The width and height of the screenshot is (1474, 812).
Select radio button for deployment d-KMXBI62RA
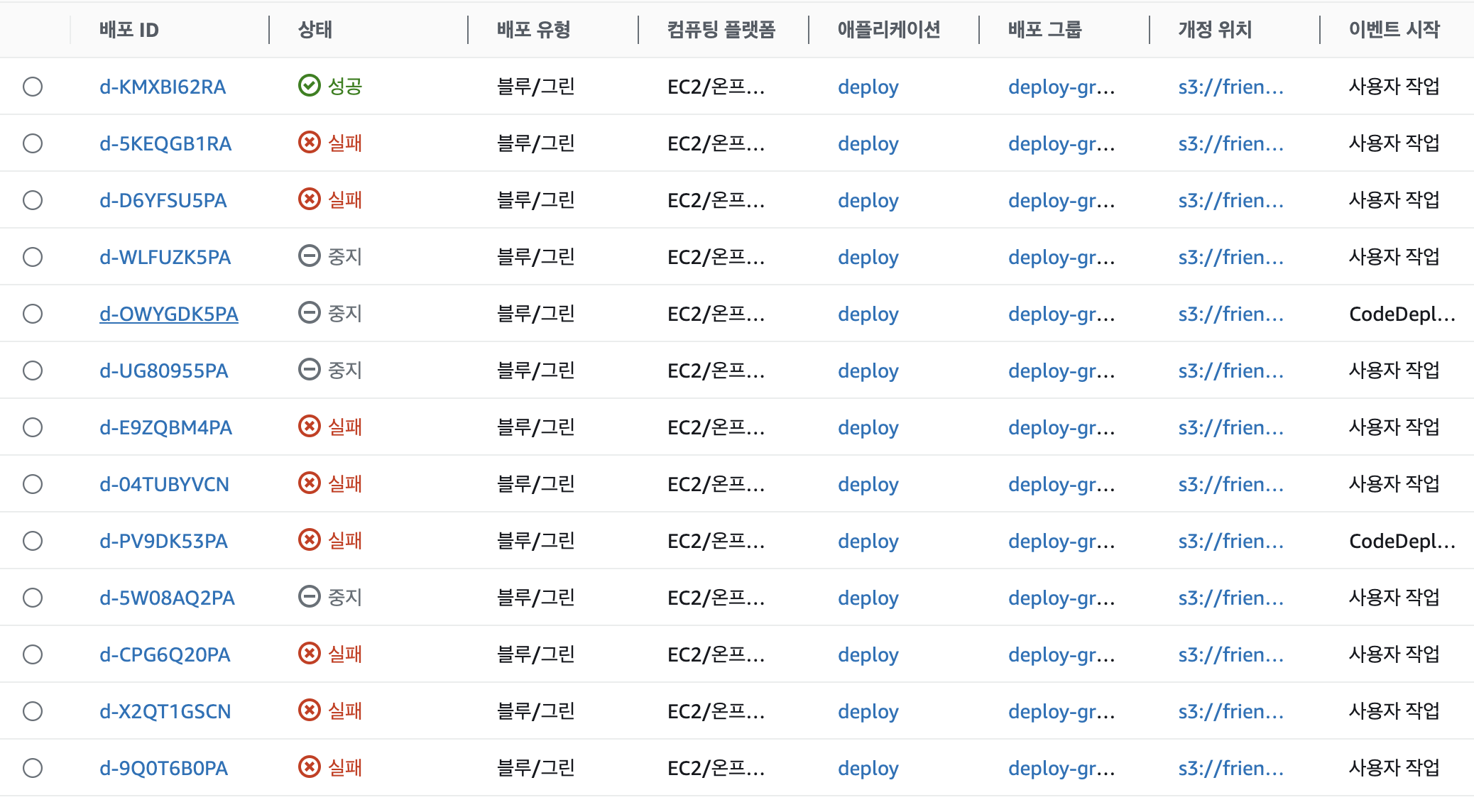[33, 87]
